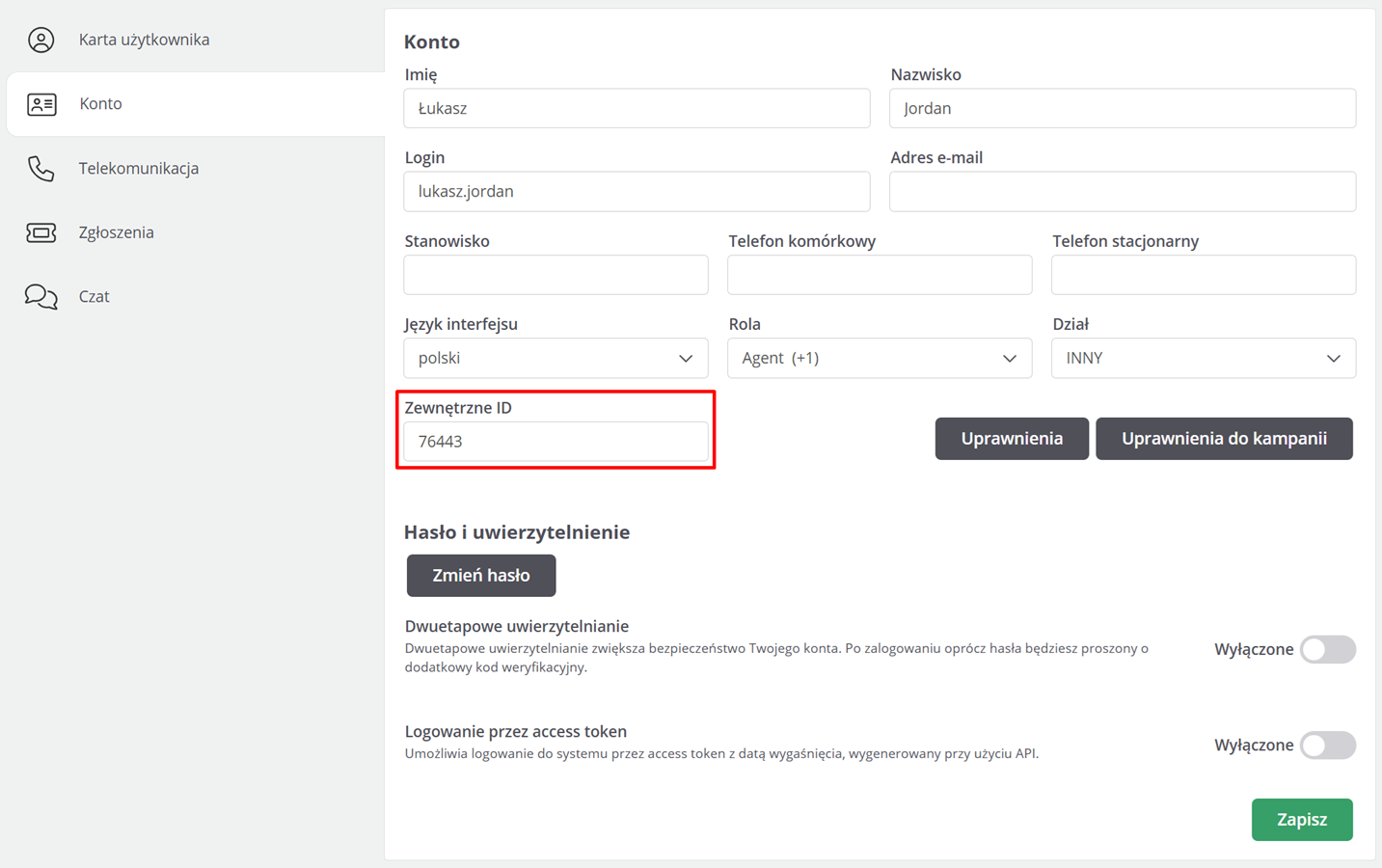Viewport: 1382px width, 868px height.
Task: Click the Adres e-mail input field
Action: 1122,192
